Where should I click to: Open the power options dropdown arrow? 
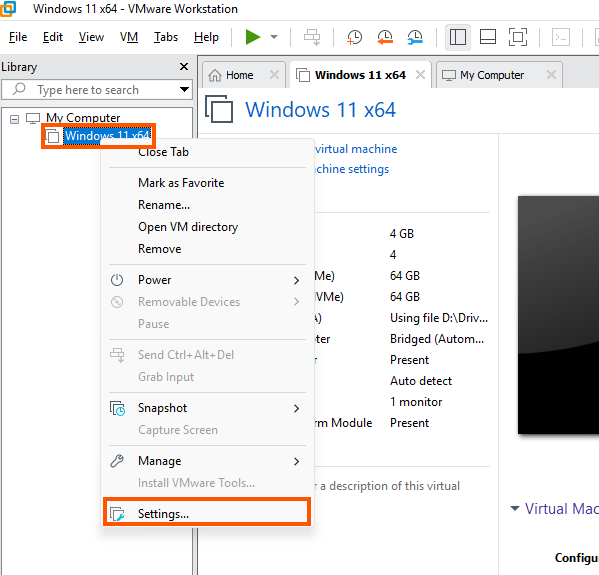pos(274,37)
